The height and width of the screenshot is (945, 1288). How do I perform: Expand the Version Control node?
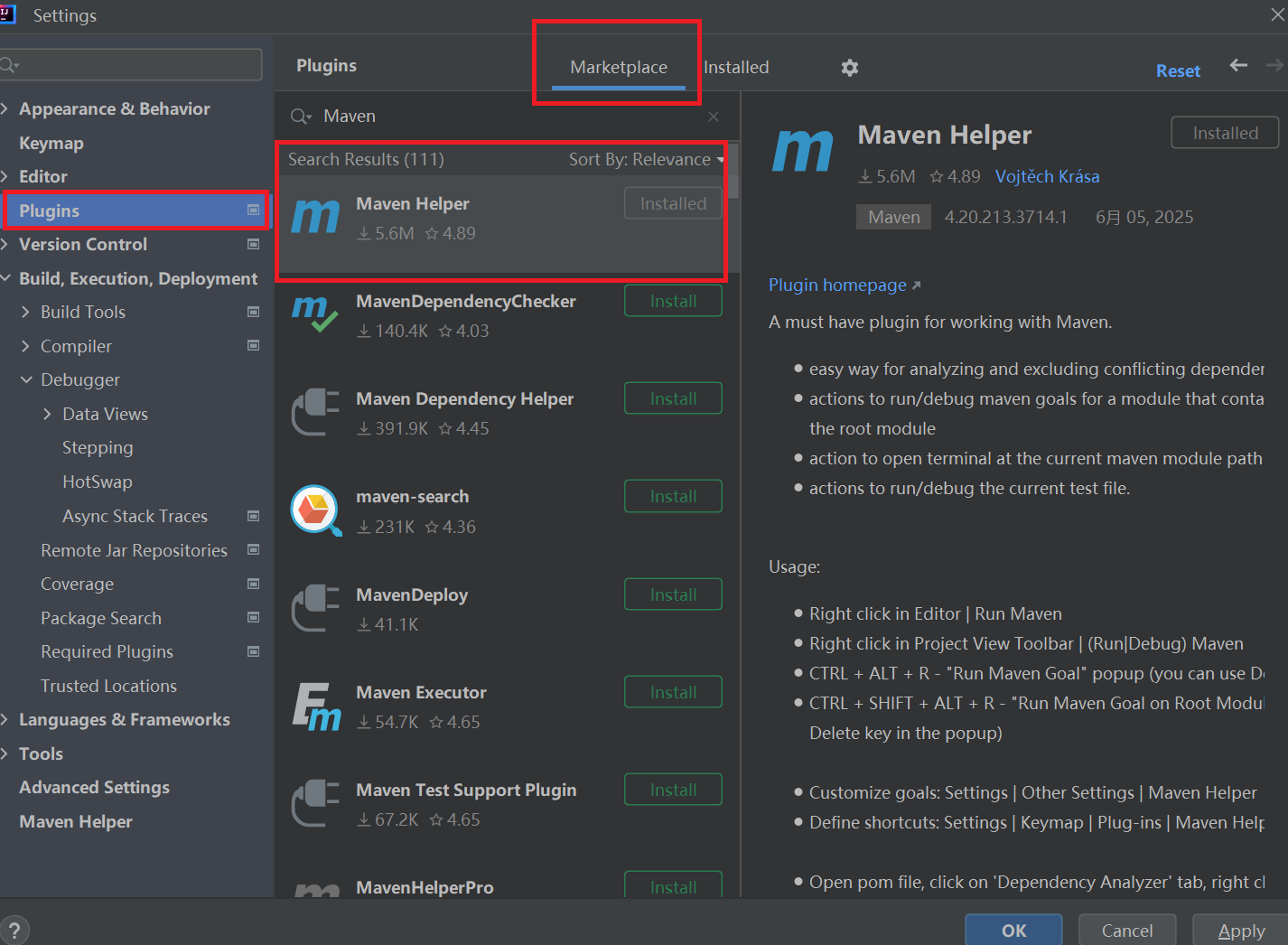pyautogui.click(x=5, y=244)
